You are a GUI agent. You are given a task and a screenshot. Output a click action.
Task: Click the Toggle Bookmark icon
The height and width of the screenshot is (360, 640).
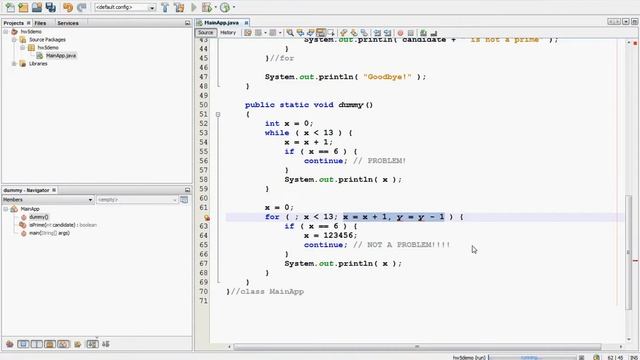(364, 33)
